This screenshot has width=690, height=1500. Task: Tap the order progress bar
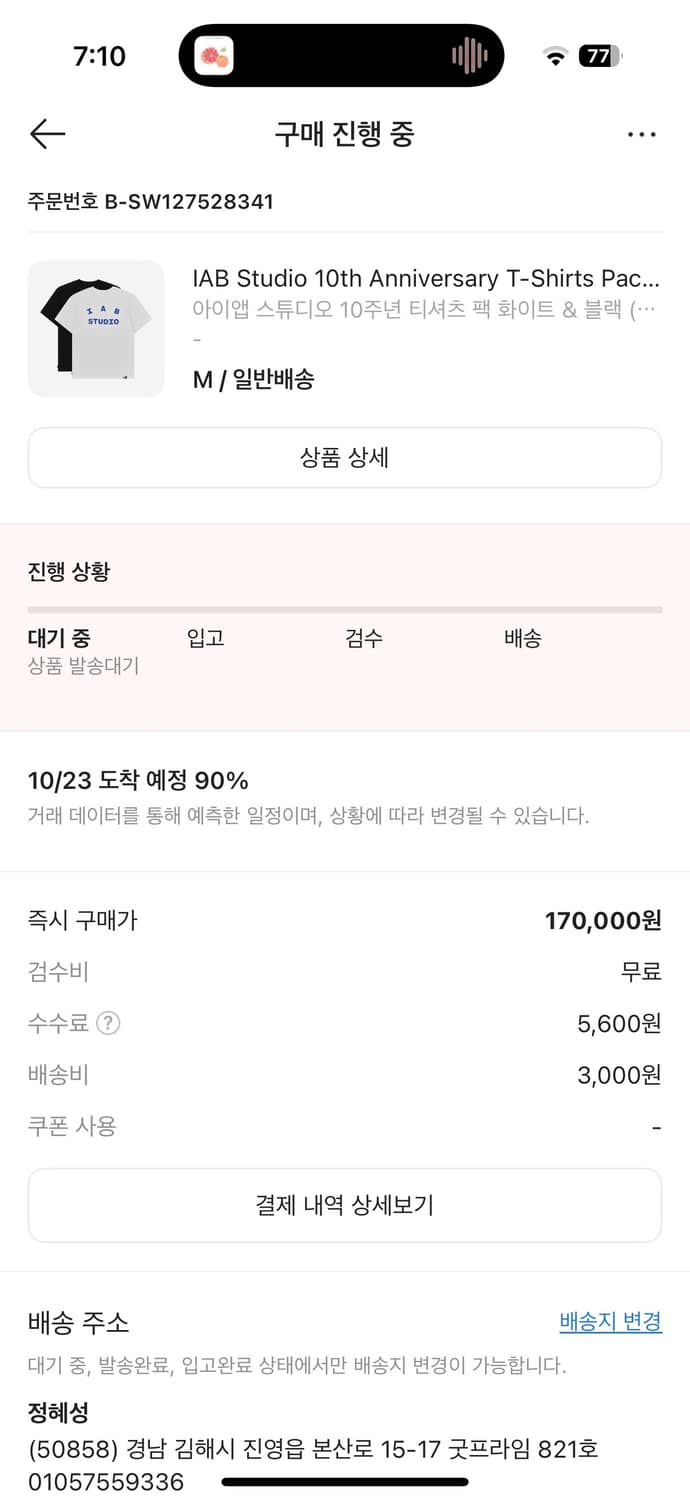(x=345, y=609)
